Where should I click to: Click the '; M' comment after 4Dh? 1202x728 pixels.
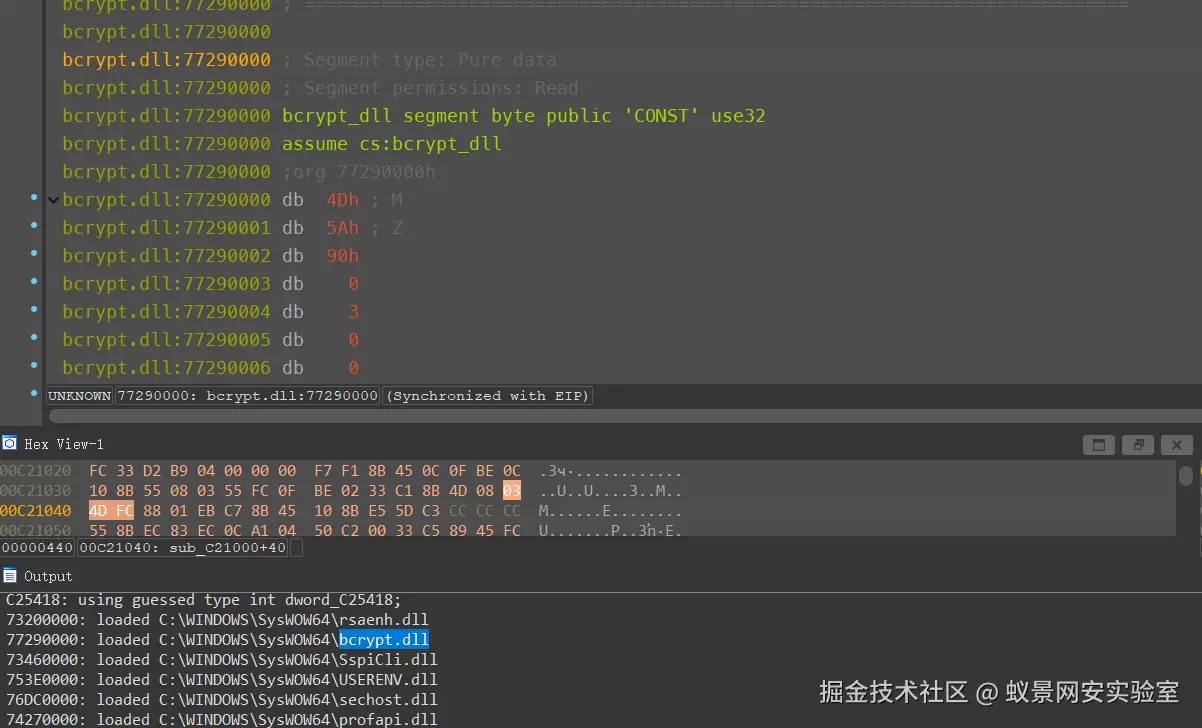(x=386, y=200)
